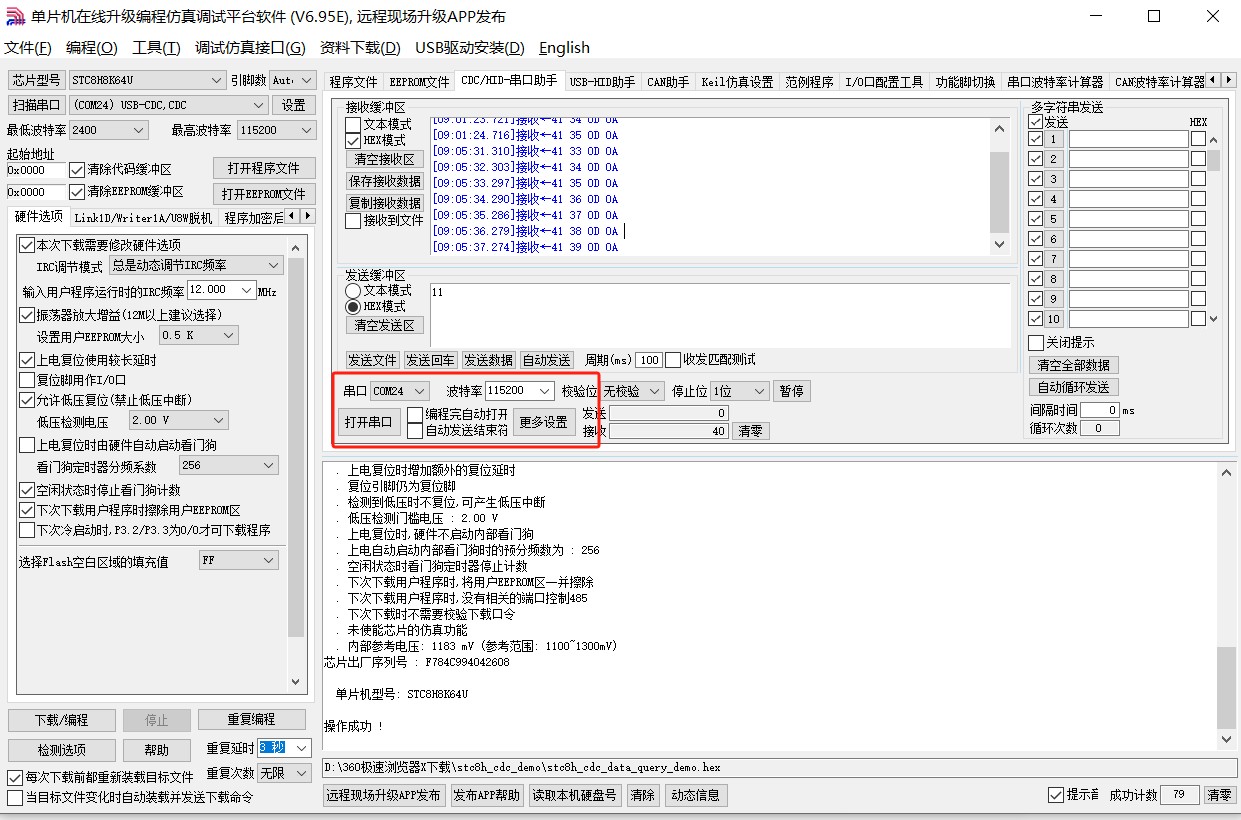Image resolution: width=1241 pixels, height=820 pixels.
Task: Switch to USB-HID助手 tab
Action: coord(602,82)
